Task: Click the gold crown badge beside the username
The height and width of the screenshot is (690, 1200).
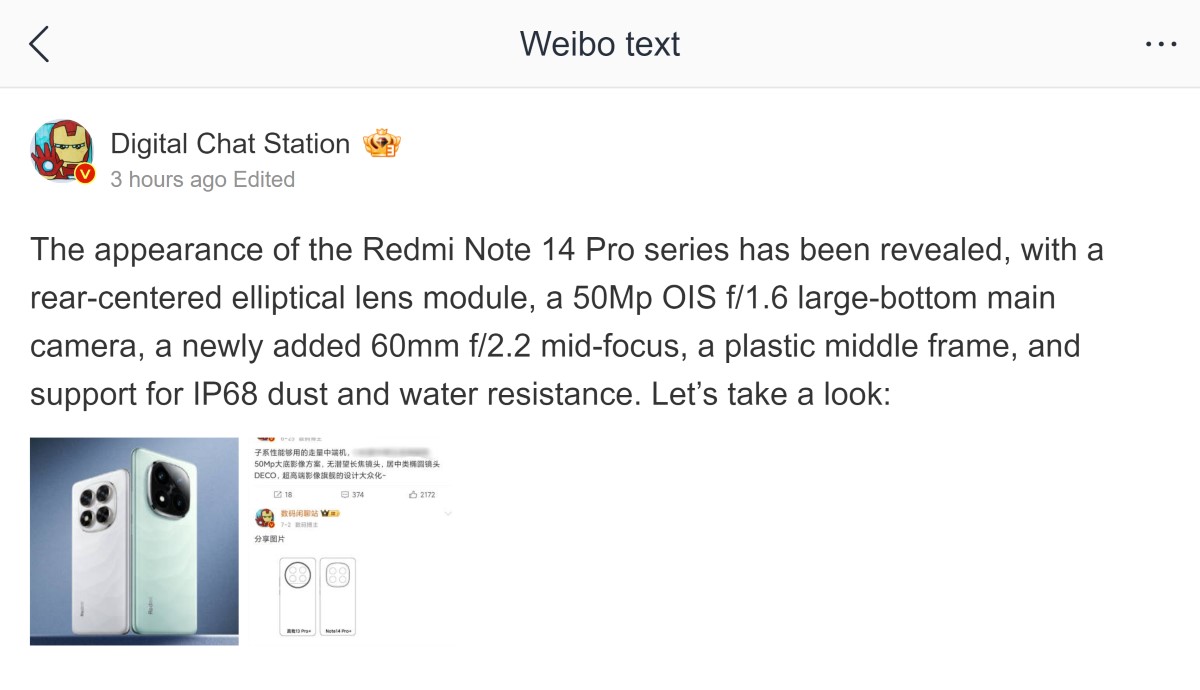Action: point(381,142)
